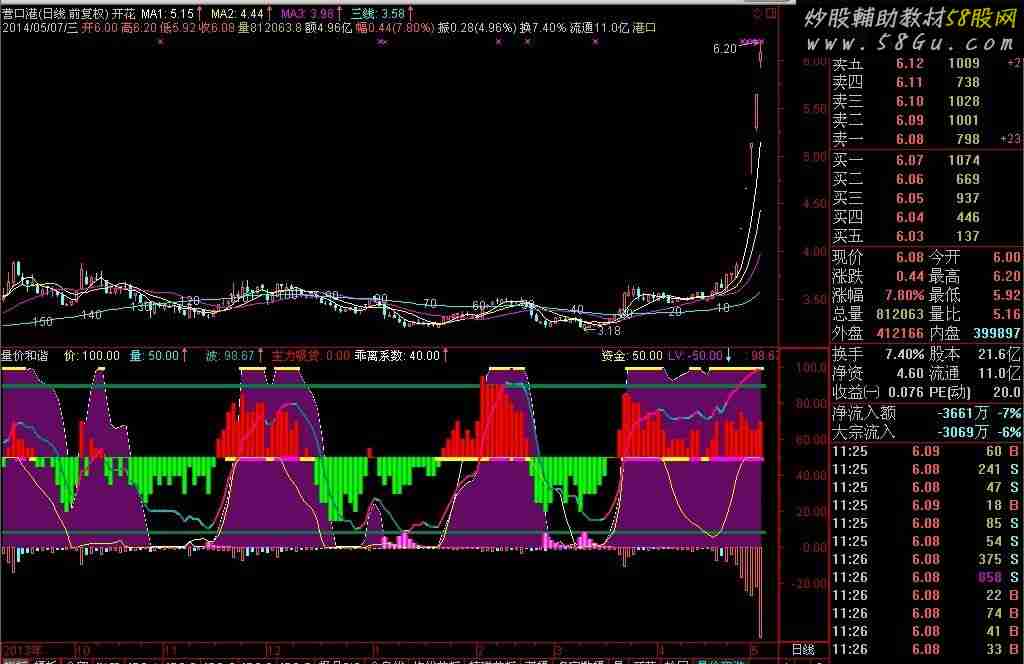Click the up arrow after 量: 50.00
Image resolution: width=1024 pixels, height=664 pixels.
click(185, 355)
